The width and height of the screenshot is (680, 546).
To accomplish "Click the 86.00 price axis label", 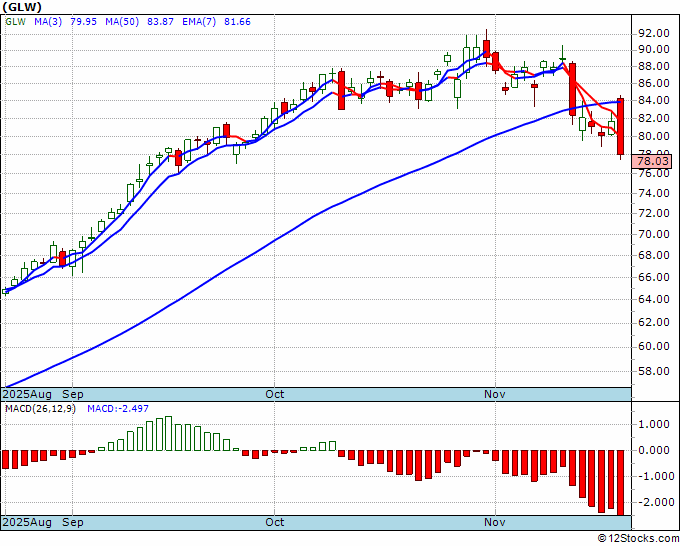I will (x=654, y=83).
